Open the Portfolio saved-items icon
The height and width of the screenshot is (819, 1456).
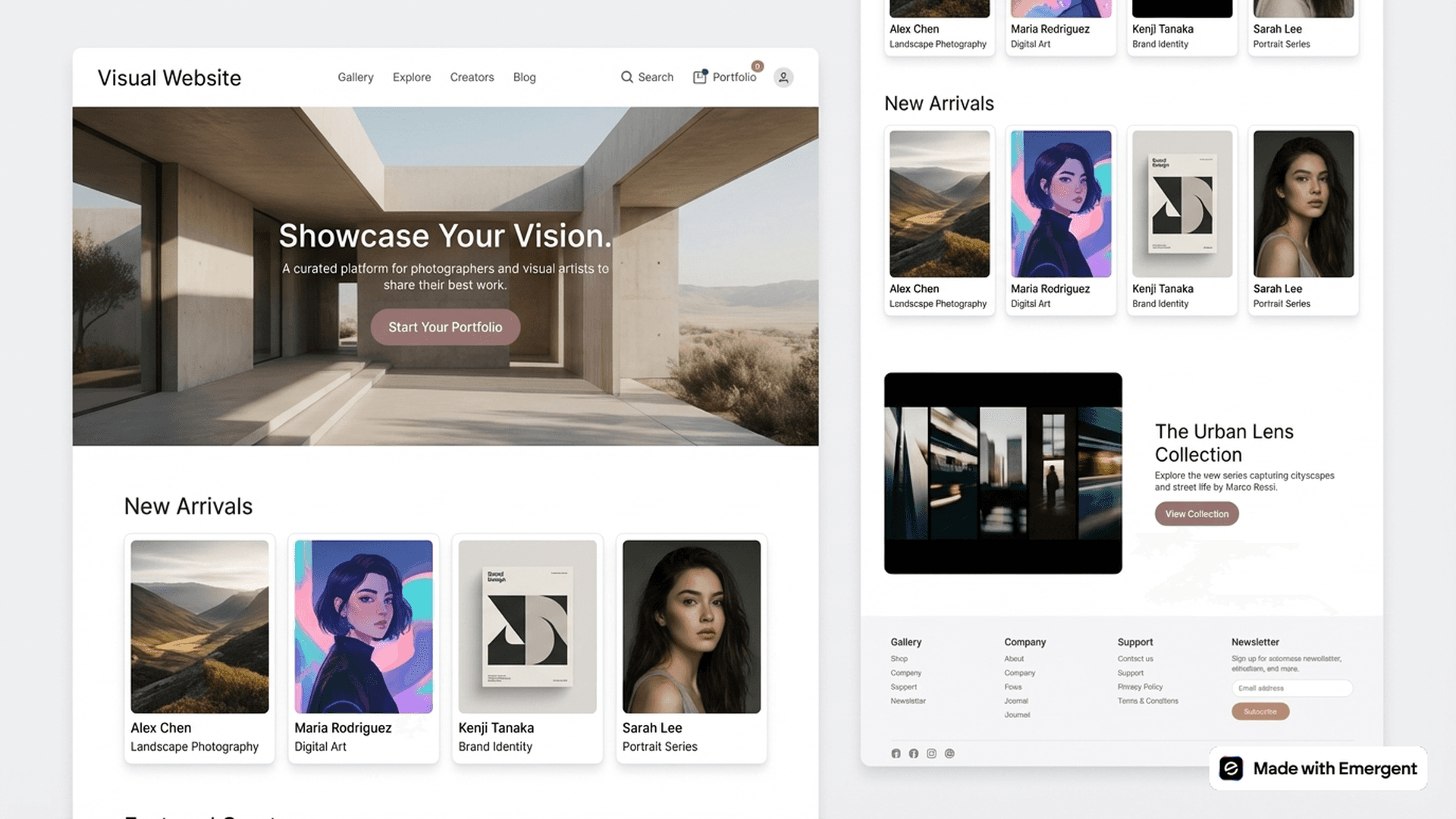(700, 77)
